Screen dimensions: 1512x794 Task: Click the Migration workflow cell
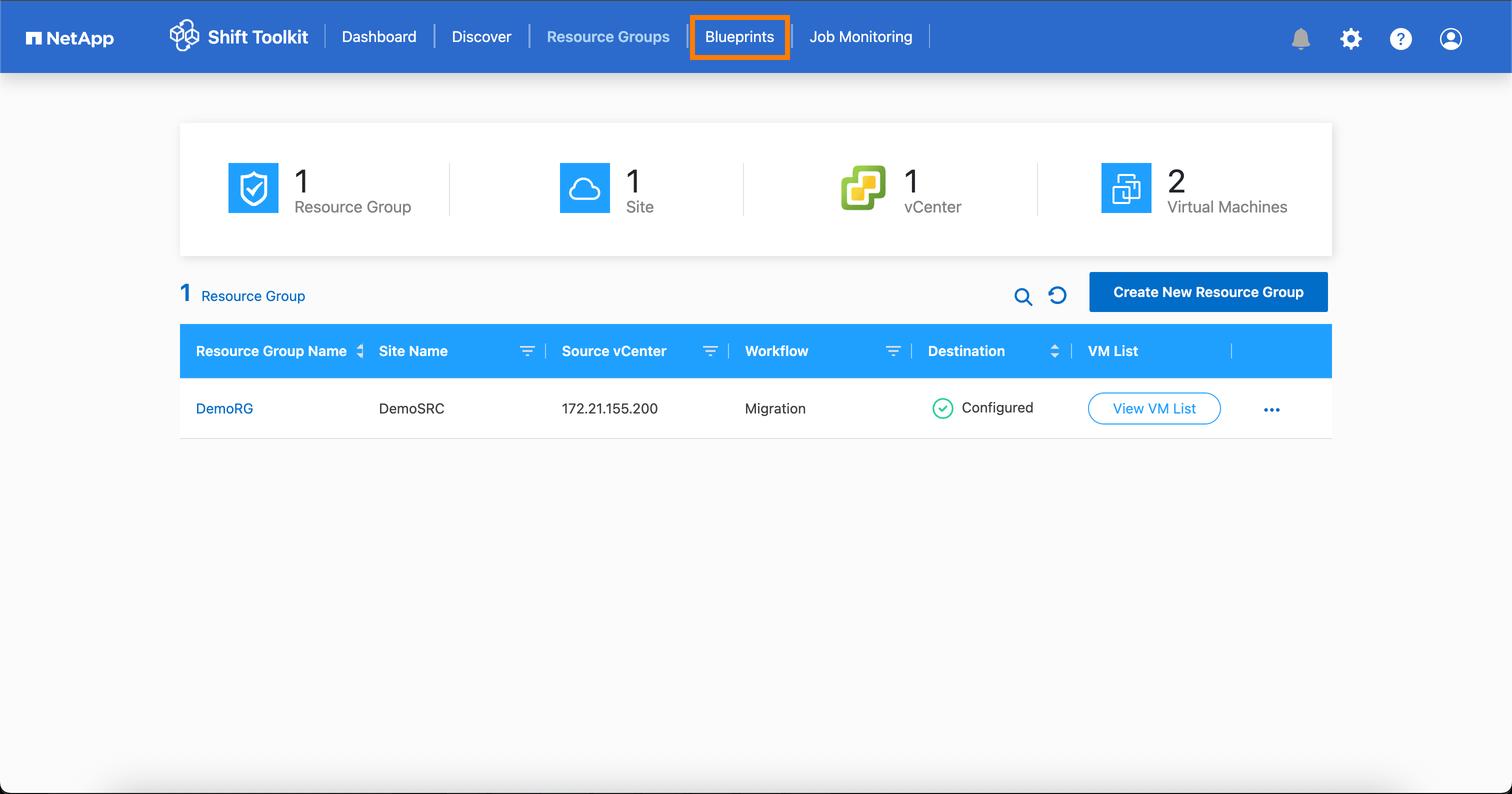click(775, 408)
